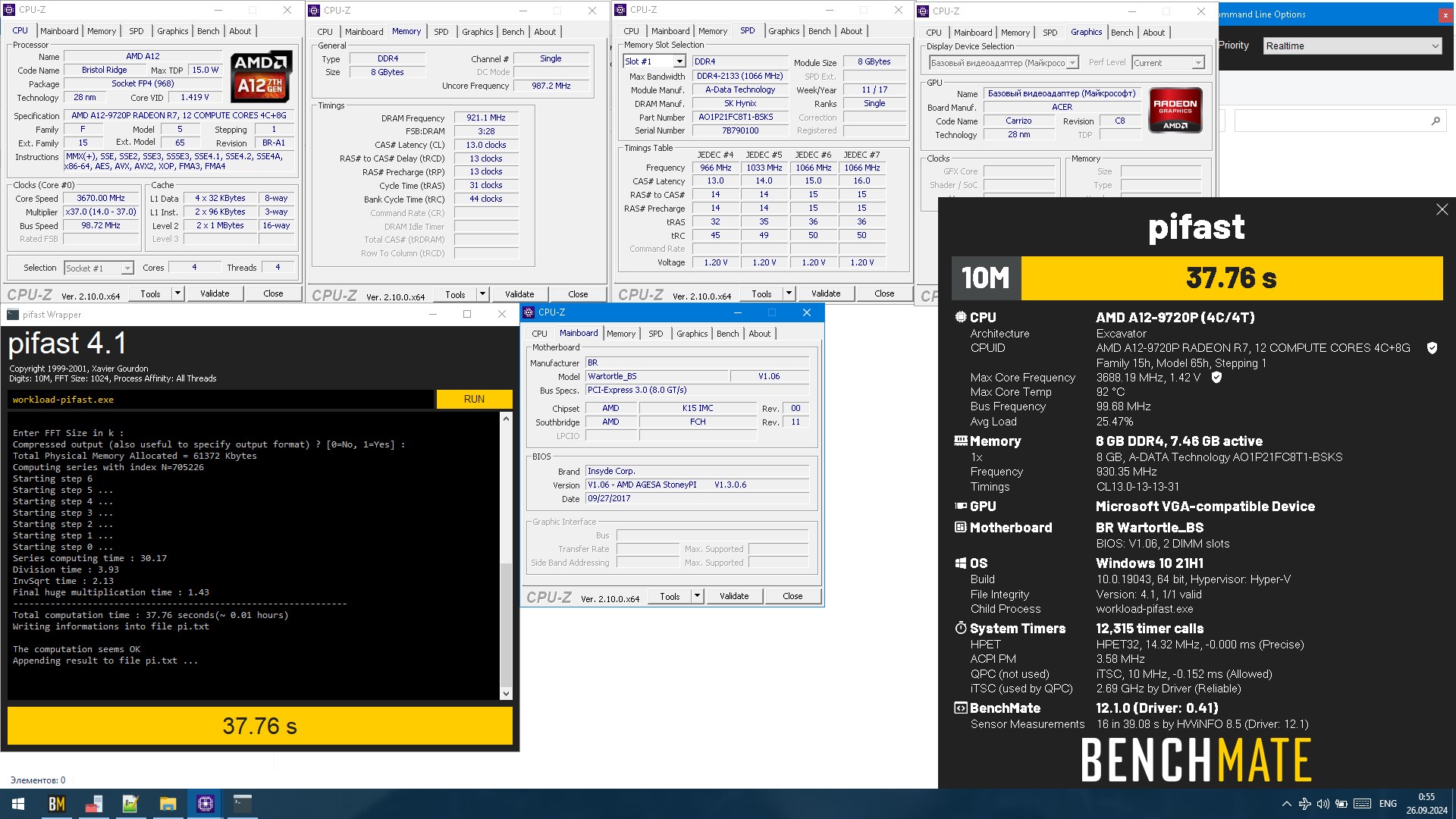This screenshot has width=1456, height=819.
Task: Click the Radeon Graphics logo in CPU-Z
Action: tap(1175, 111)
